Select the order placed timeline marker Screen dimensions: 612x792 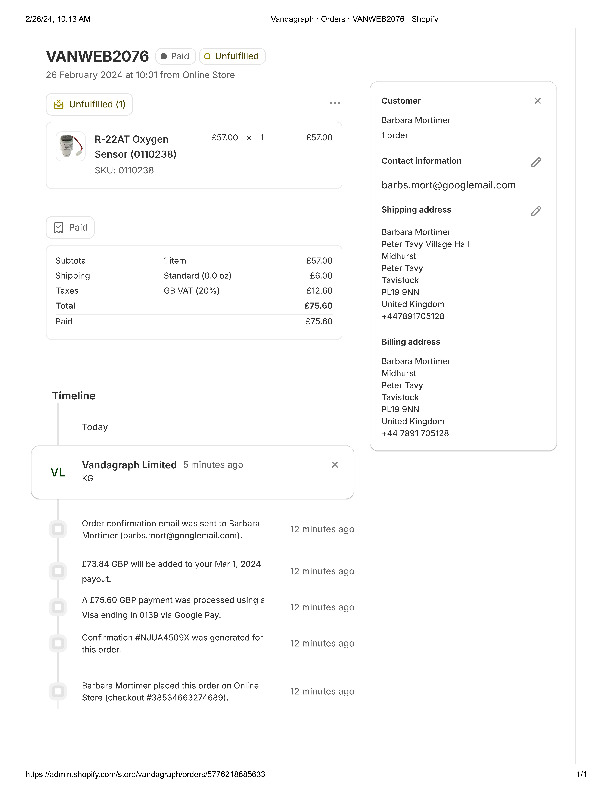pos(58,690)
